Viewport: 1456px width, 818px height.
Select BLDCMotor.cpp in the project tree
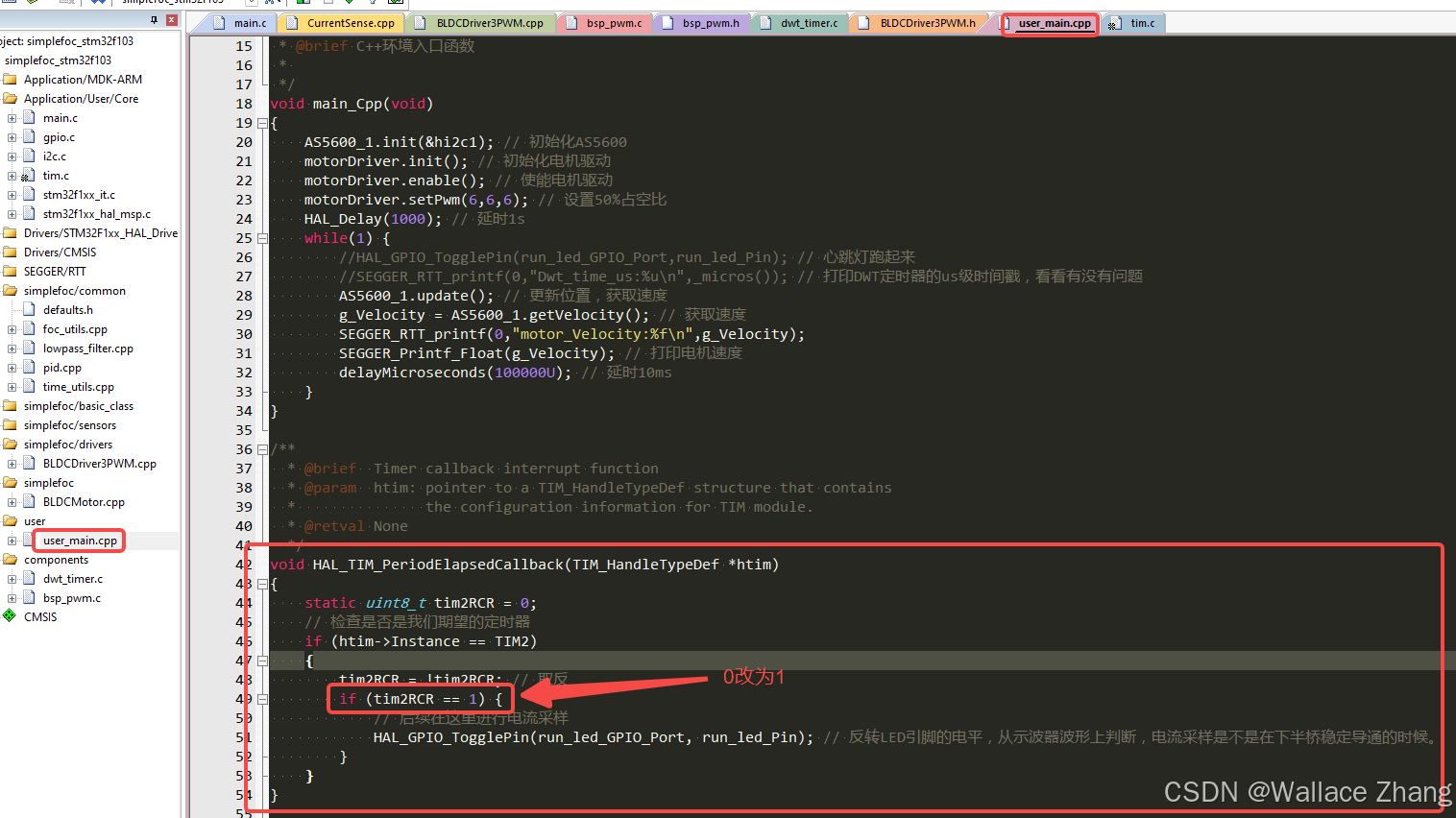(84, 501)
